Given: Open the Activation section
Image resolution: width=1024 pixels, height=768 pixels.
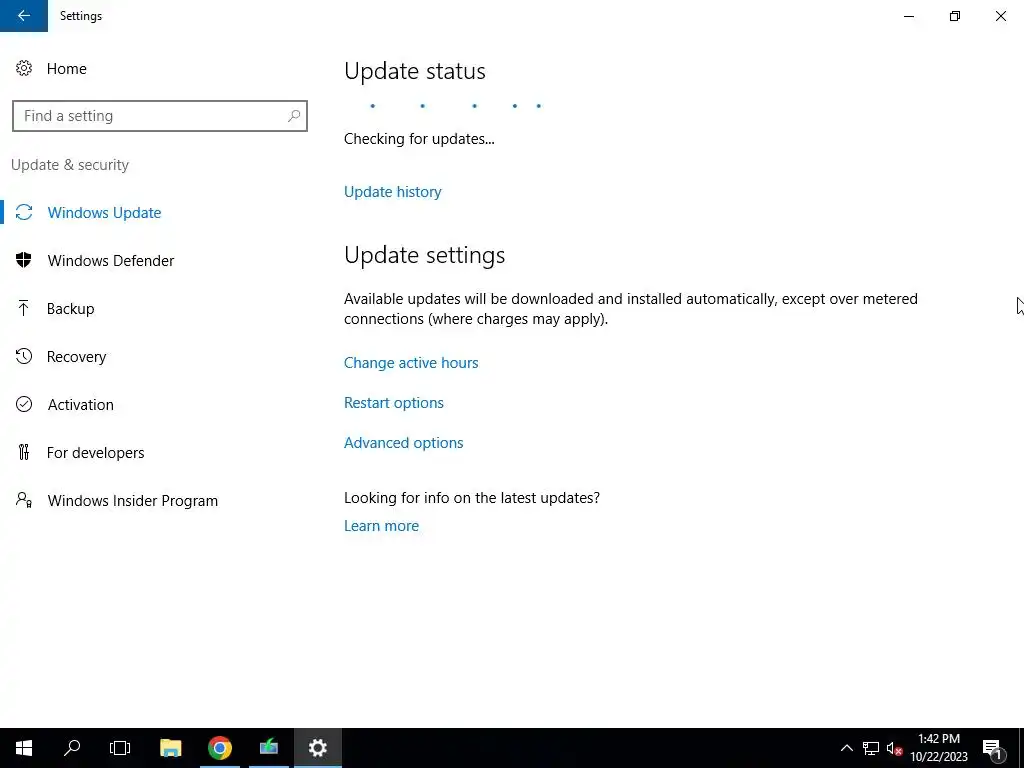Looking at the screenshot, I should pyautogui.click(x=81, y=405).
